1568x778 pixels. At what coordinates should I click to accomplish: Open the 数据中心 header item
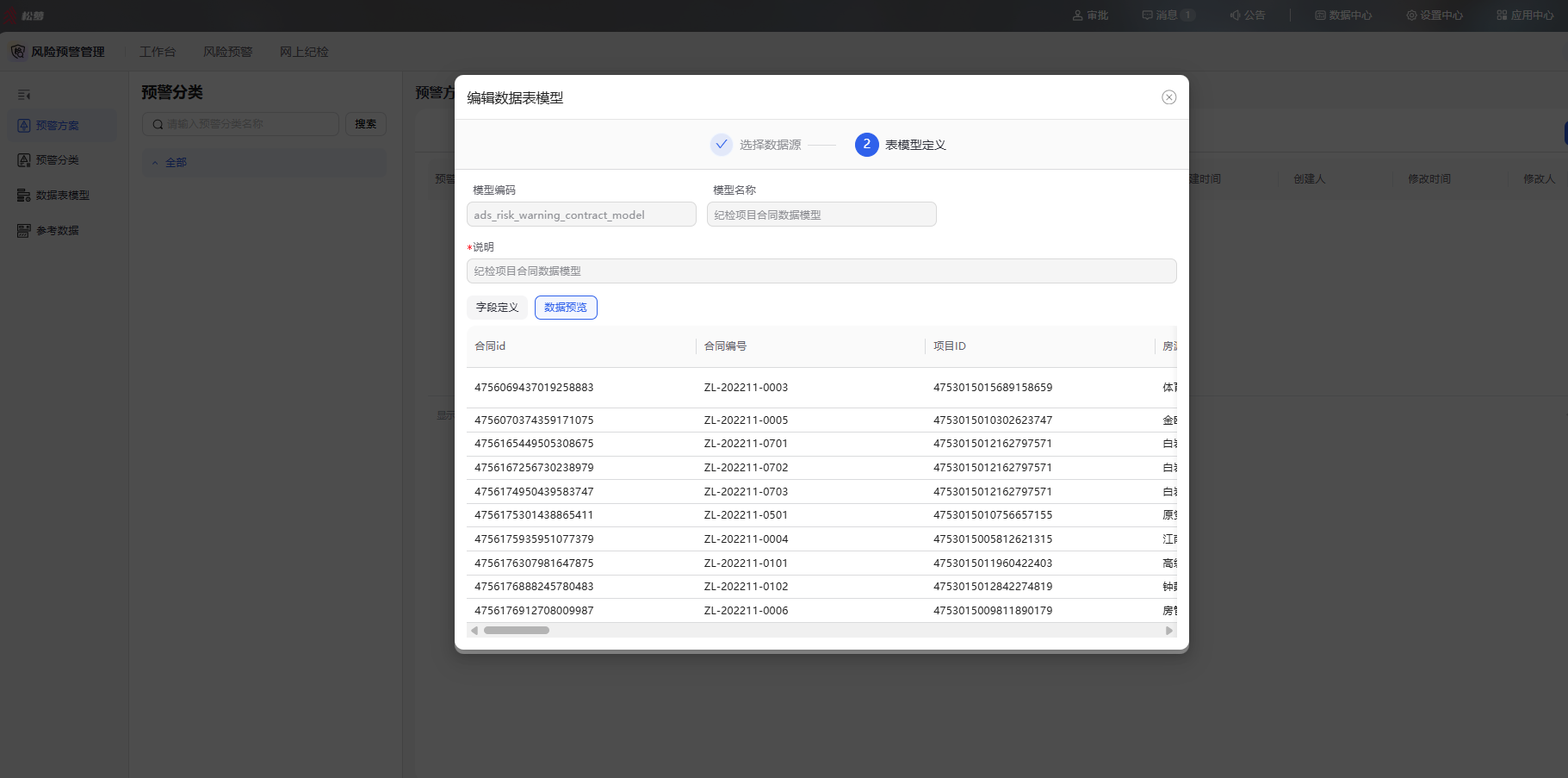[x=1343, y=16]
